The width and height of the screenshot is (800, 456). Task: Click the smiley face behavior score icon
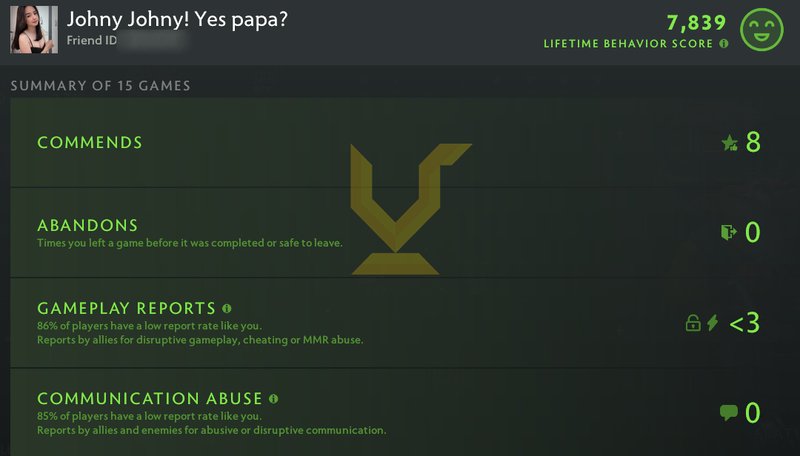762,30
